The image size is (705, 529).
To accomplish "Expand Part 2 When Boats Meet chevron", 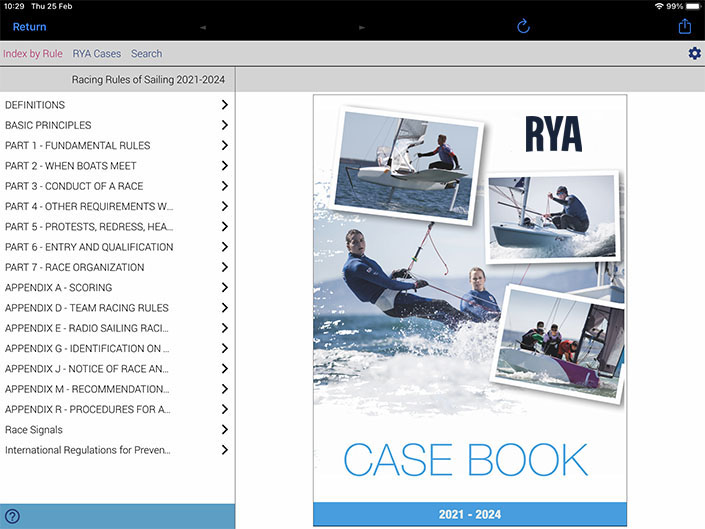I will point(225,165).
